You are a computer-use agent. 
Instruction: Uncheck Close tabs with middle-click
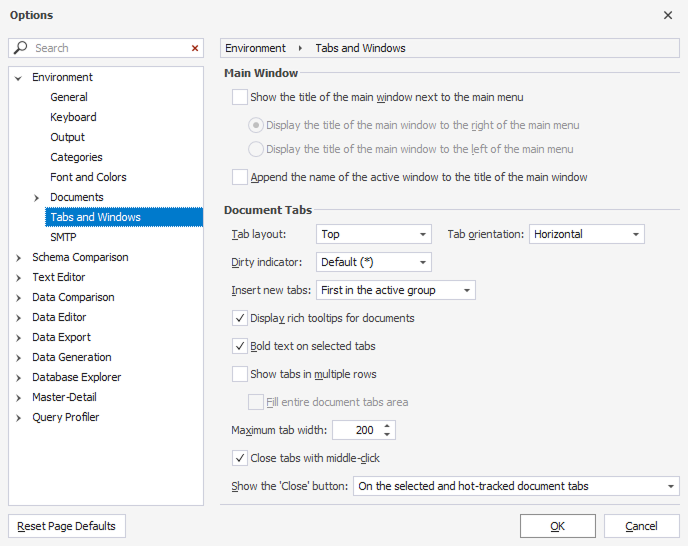click(240, 458)
